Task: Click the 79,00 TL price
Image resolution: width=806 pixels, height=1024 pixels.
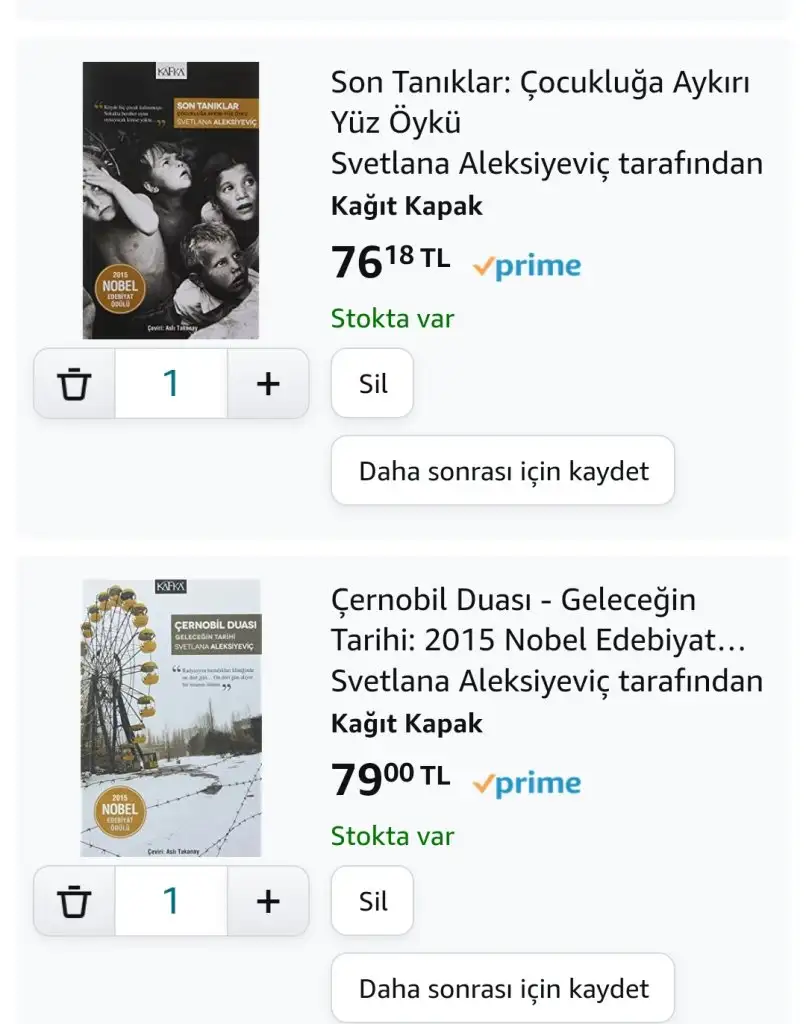Action: [x=391, y=778]
